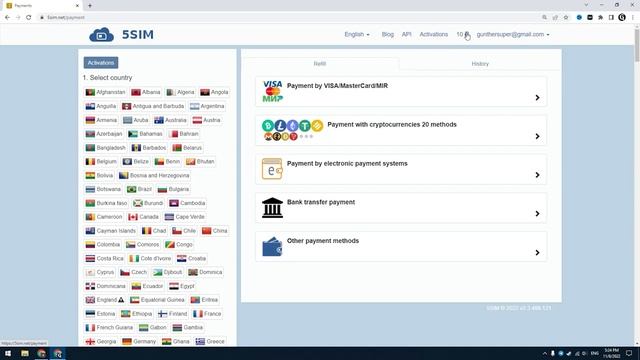Expand the VISA/MasterCard/MIR chevron arrow
Screen dimensions: 640x360
coord(537,98)
